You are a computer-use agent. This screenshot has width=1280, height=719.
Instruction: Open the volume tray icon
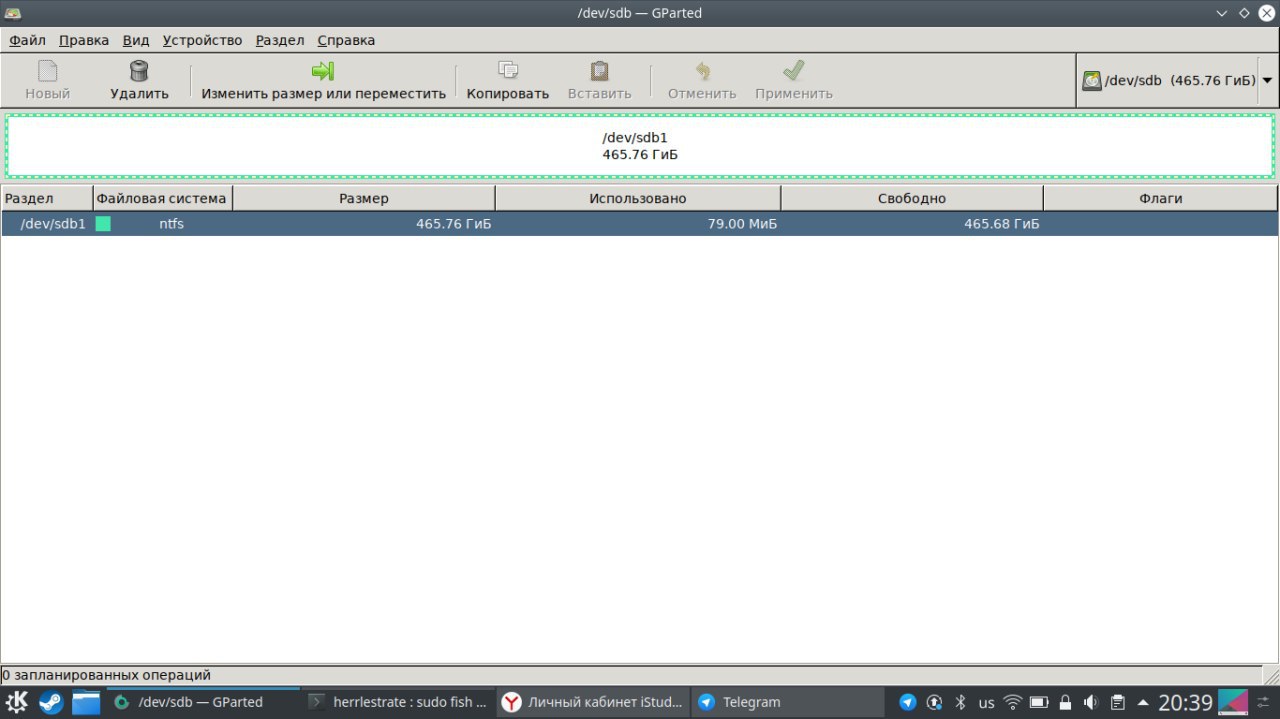(1091, 702)
